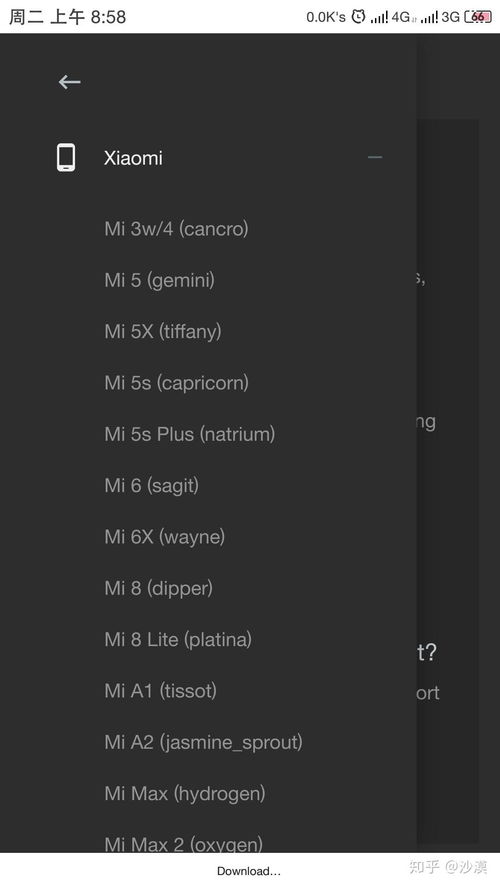Select Mi 6 (sagit)

pyautogui.click(x=151, y=486)
